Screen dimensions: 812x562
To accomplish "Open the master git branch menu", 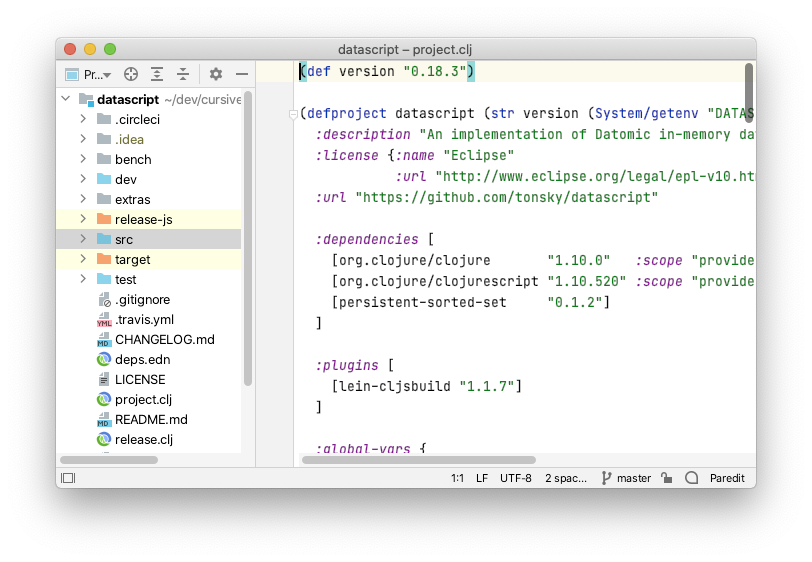I will [626, 478].
